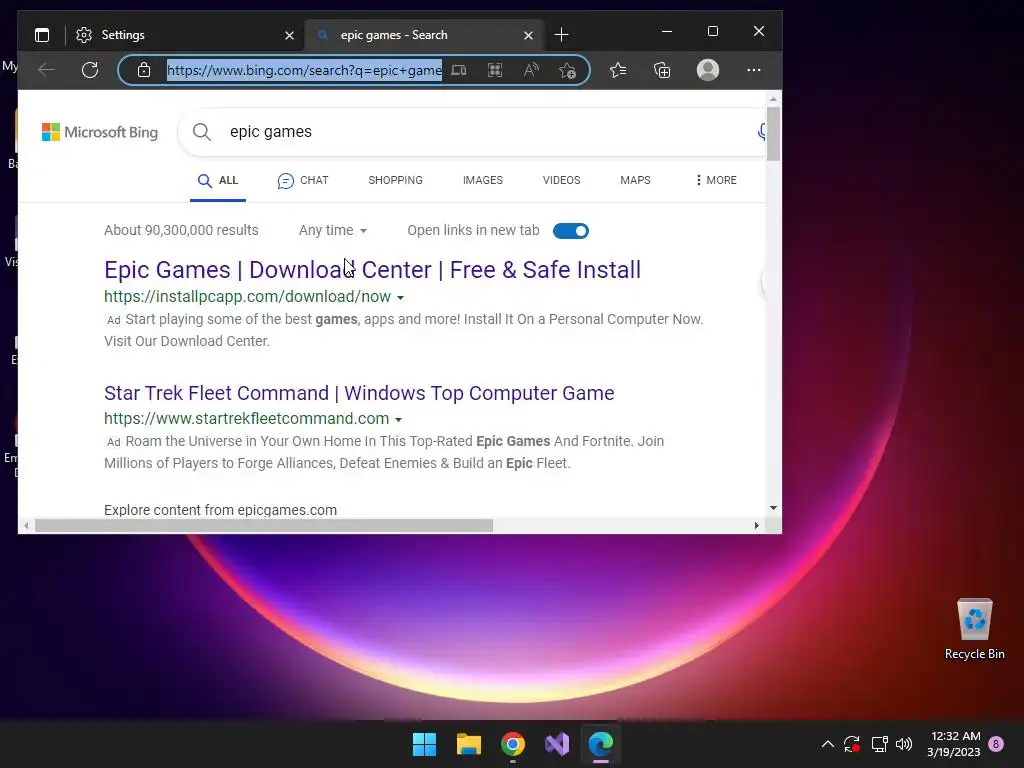Close the Settings tab

click(289, 35)
